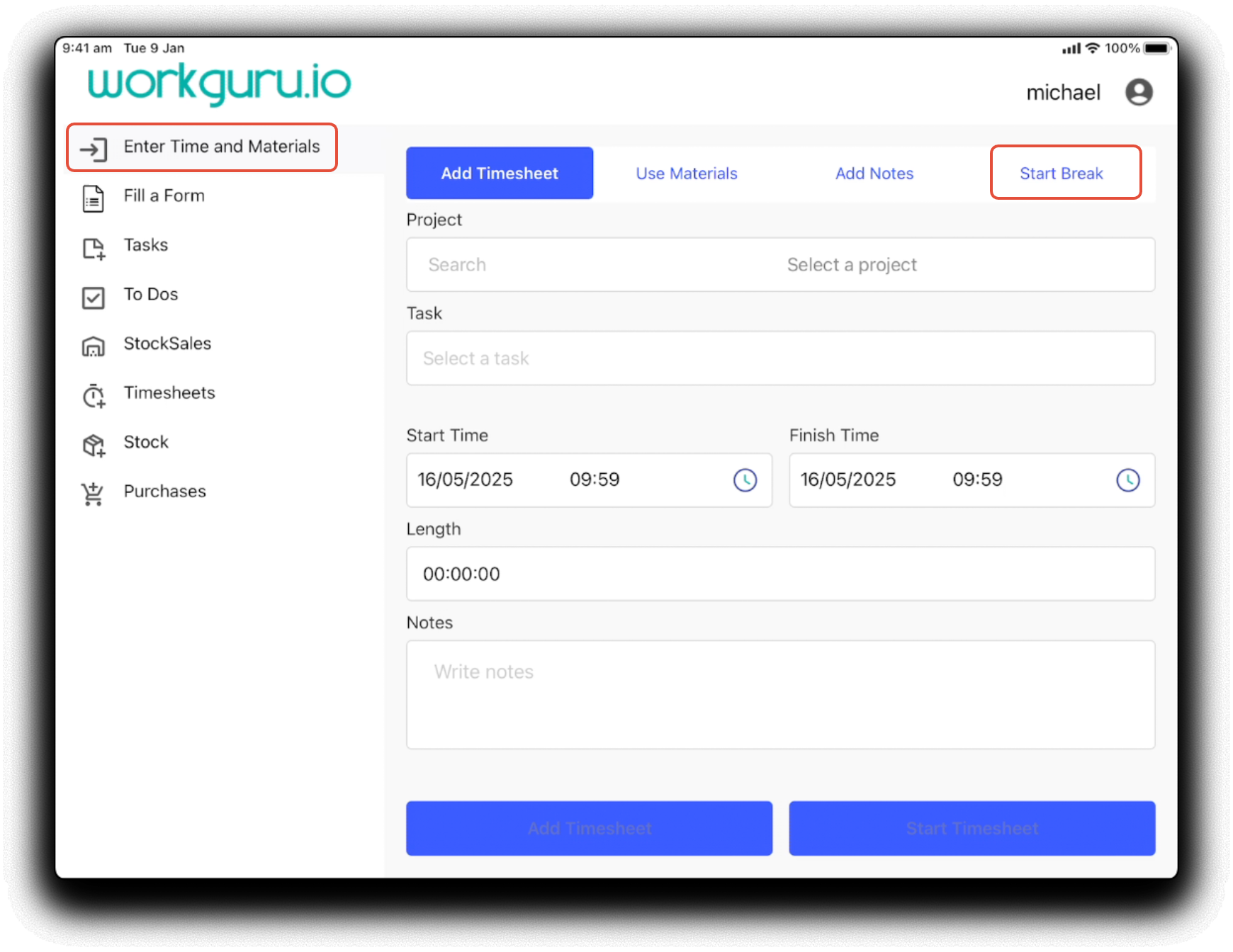This screenshot has width=1233, height=952.
Task: Click the bottom Add Timesheet button
Action: 589,828
